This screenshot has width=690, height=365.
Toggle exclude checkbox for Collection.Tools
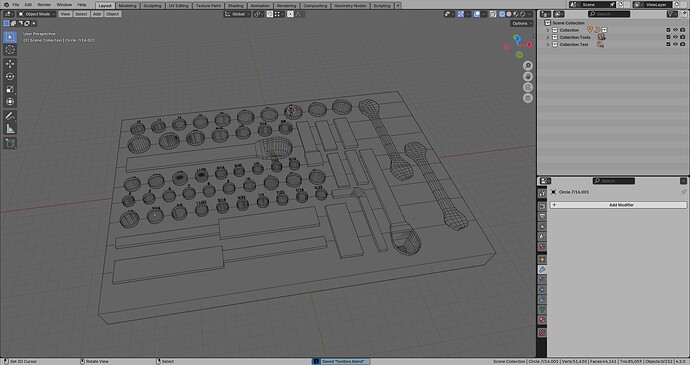tap(668, 37)
